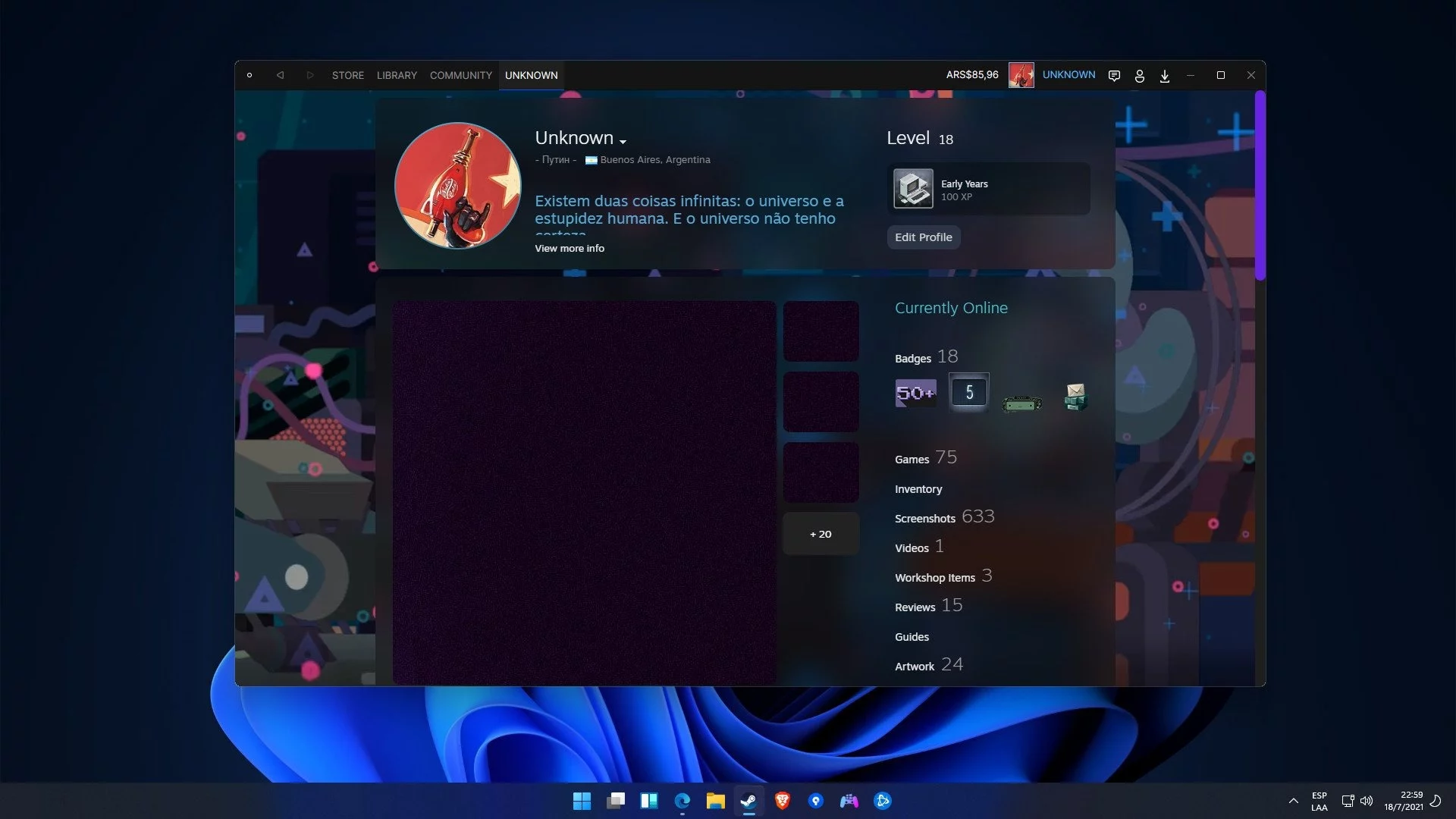
Task: Click the years of service 5 badge
Action: pos(968,392)
